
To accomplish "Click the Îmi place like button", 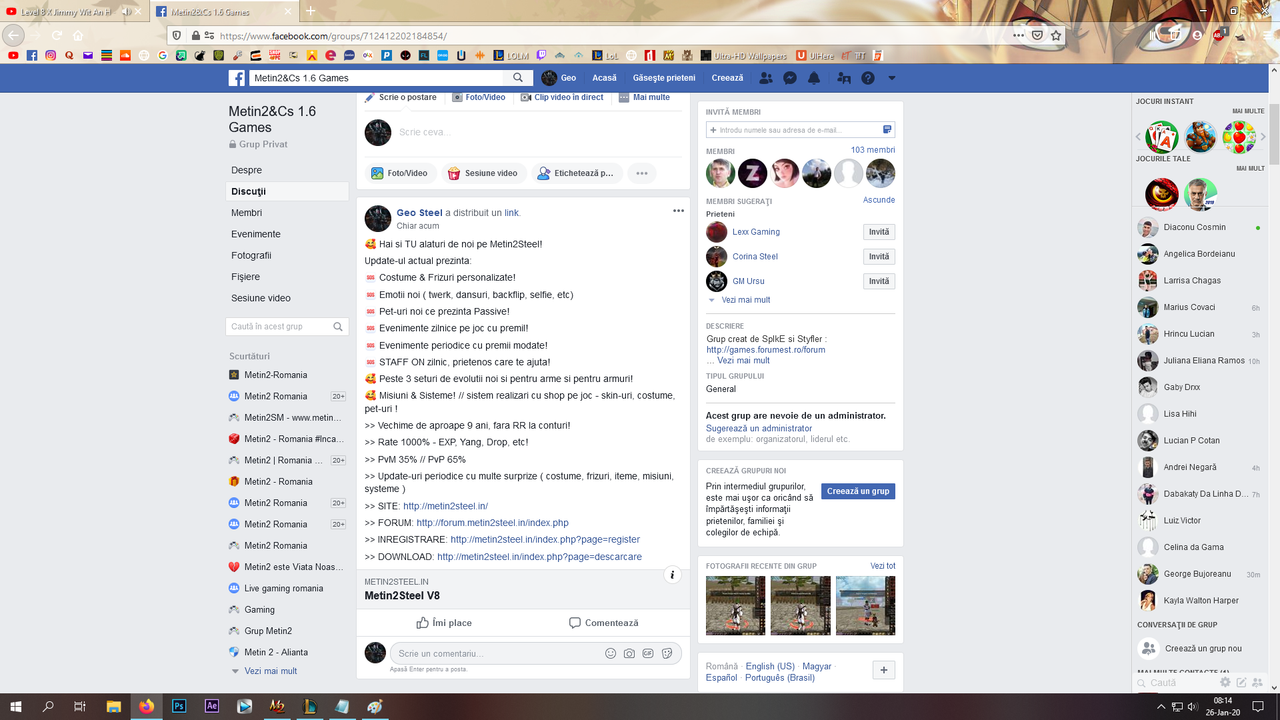I will click(444, 623).
